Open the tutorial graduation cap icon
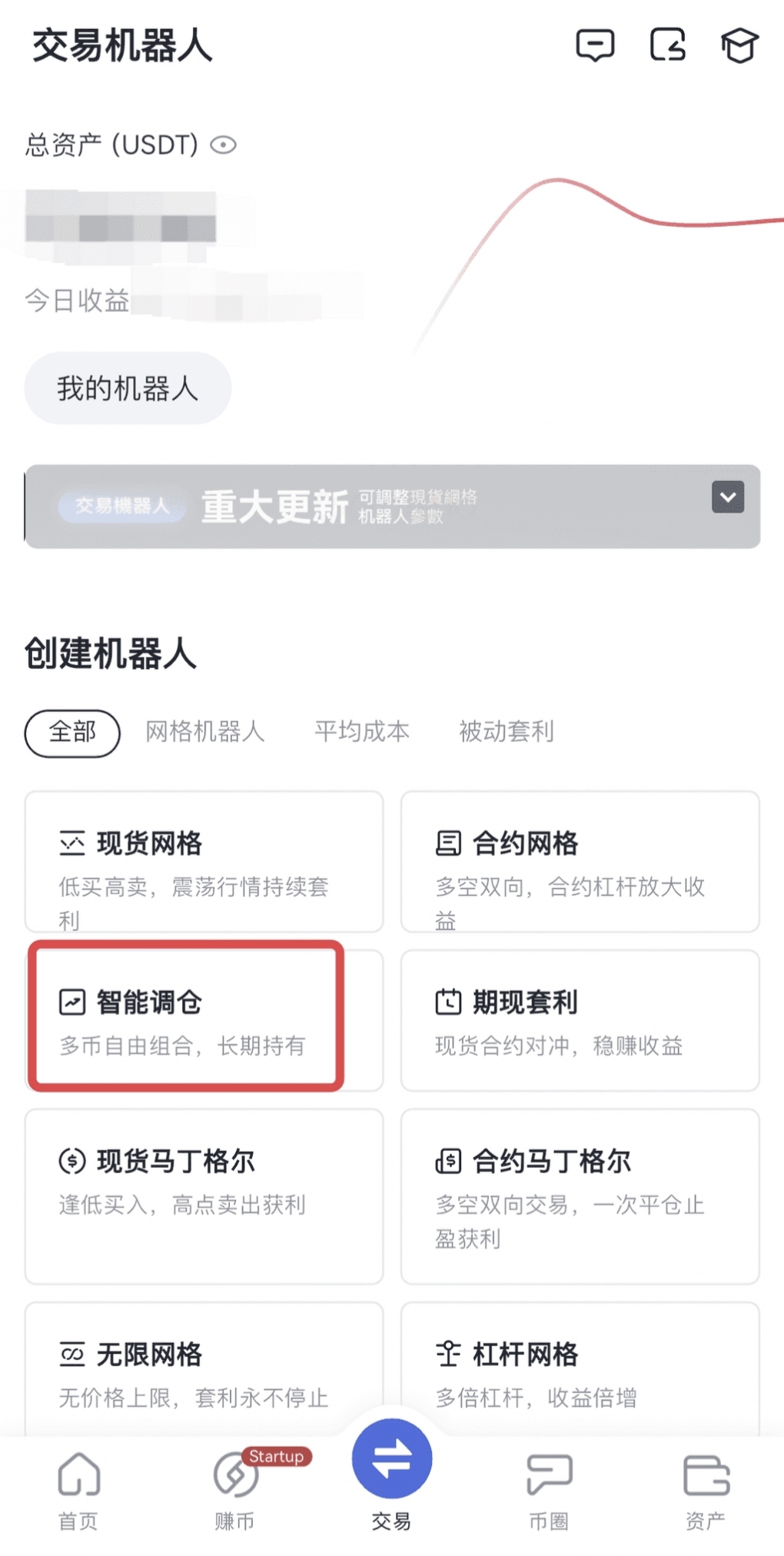 point(739,45)
